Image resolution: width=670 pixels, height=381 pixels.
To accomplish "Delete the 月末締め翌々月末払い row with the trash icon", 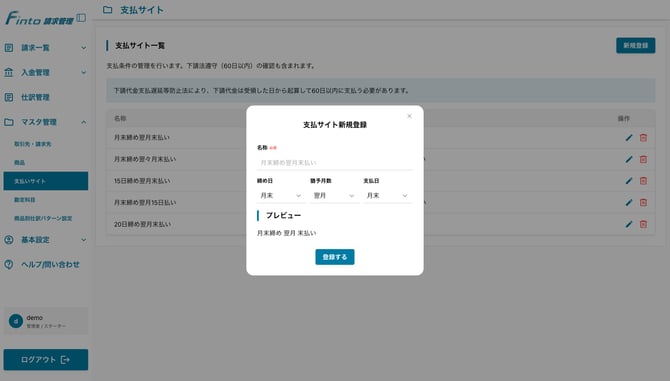I will pyautogui.click(x=643, y=159).
